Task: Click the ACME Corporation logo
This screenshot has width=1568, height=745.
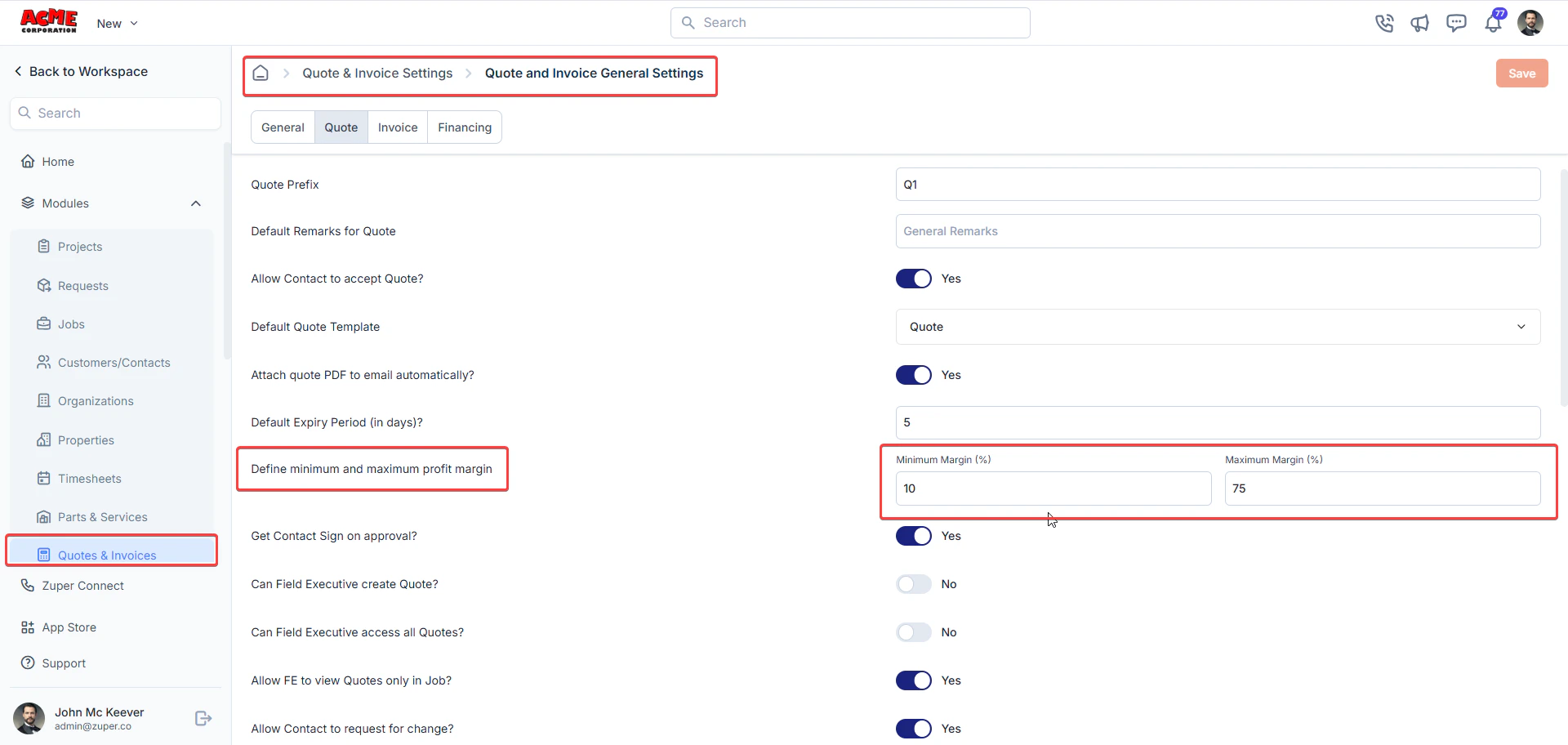Action: [49, 21]
